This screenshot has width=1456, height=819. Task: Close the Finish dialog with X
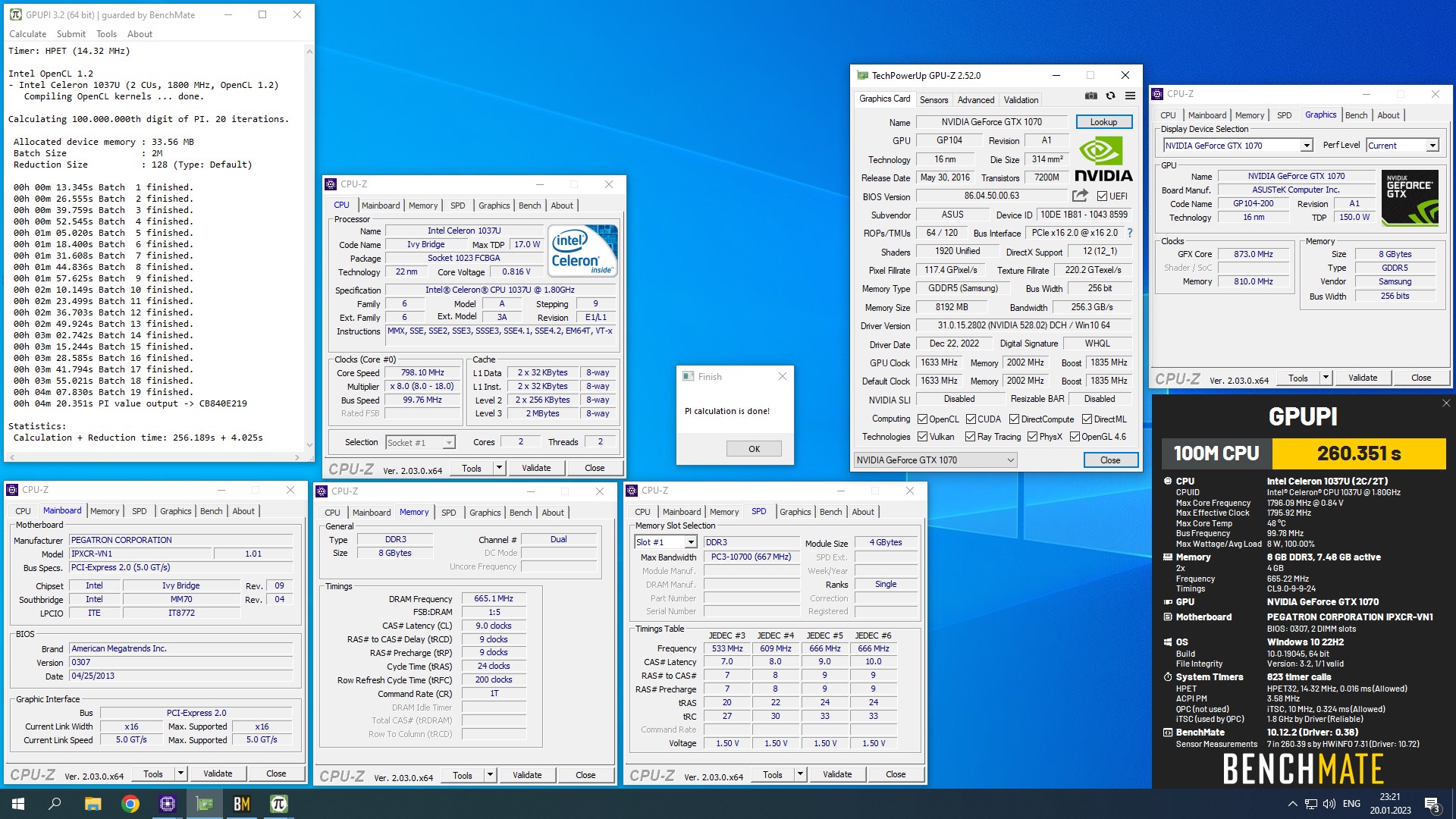tap(783, 376)
